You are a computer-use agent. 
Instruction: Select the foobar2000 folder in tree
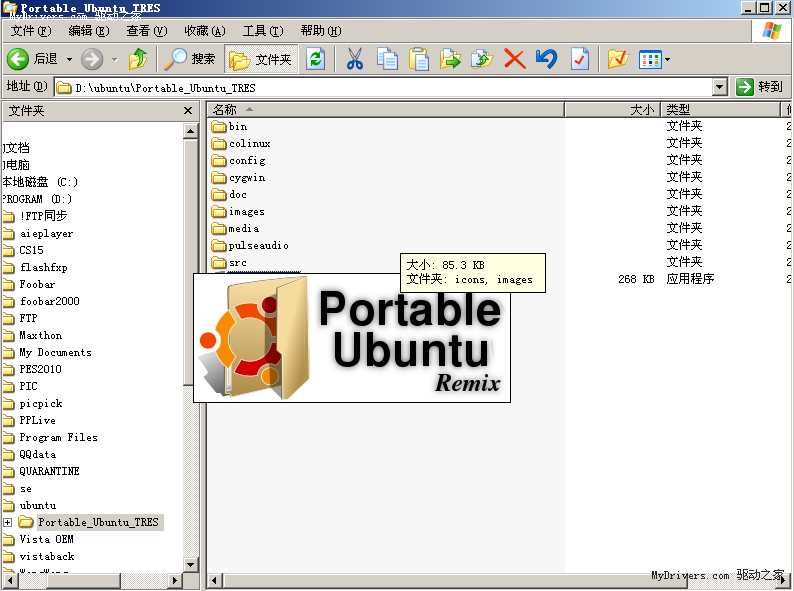(49, 301)
